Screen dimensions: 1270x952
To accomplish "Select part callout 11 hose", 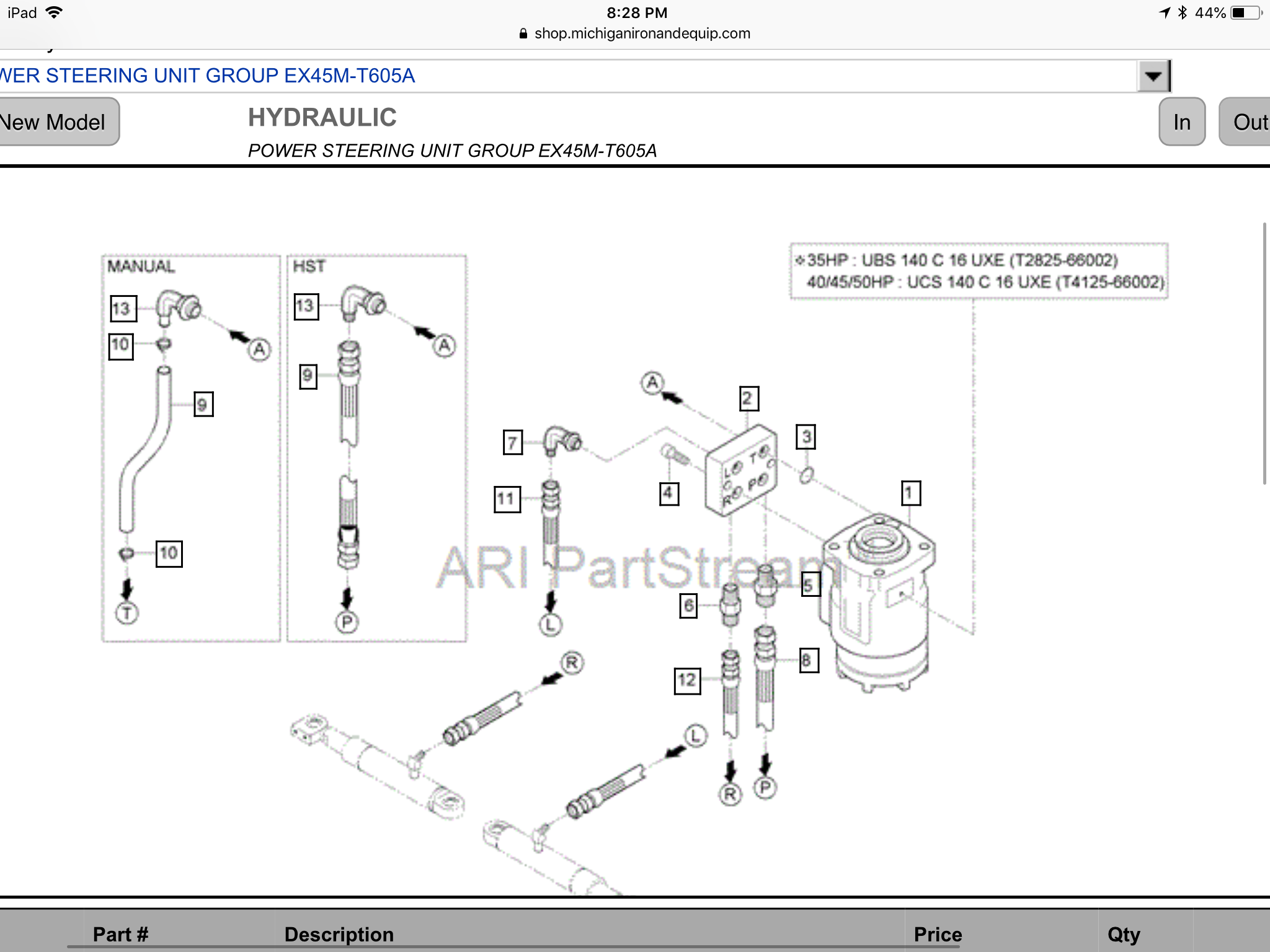I will click(507, 500).
